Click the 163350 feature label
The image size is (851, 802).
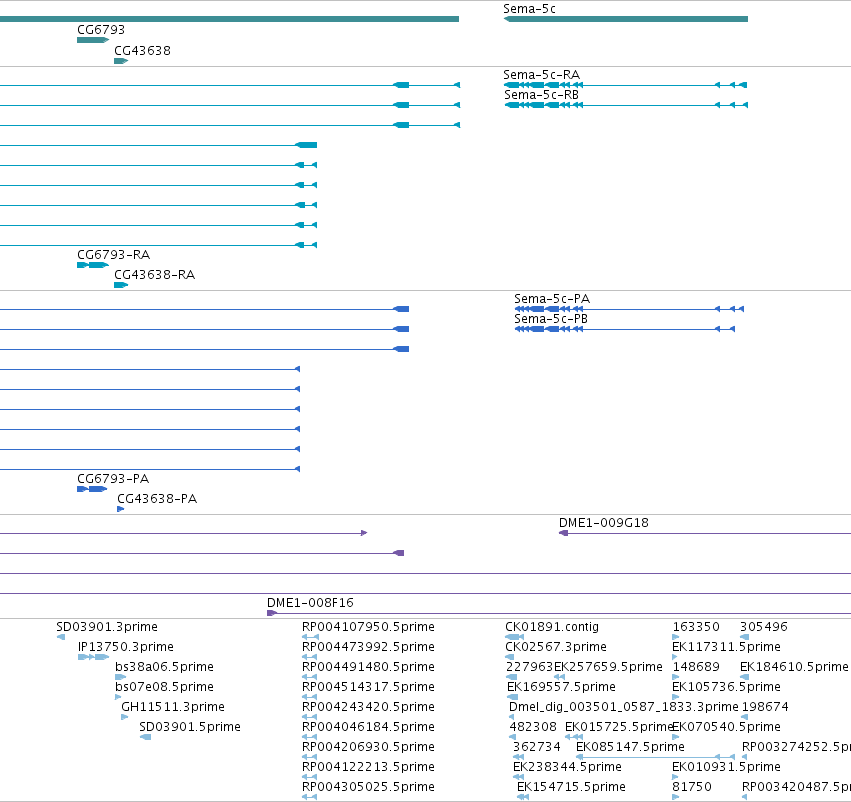coord(696,627)
